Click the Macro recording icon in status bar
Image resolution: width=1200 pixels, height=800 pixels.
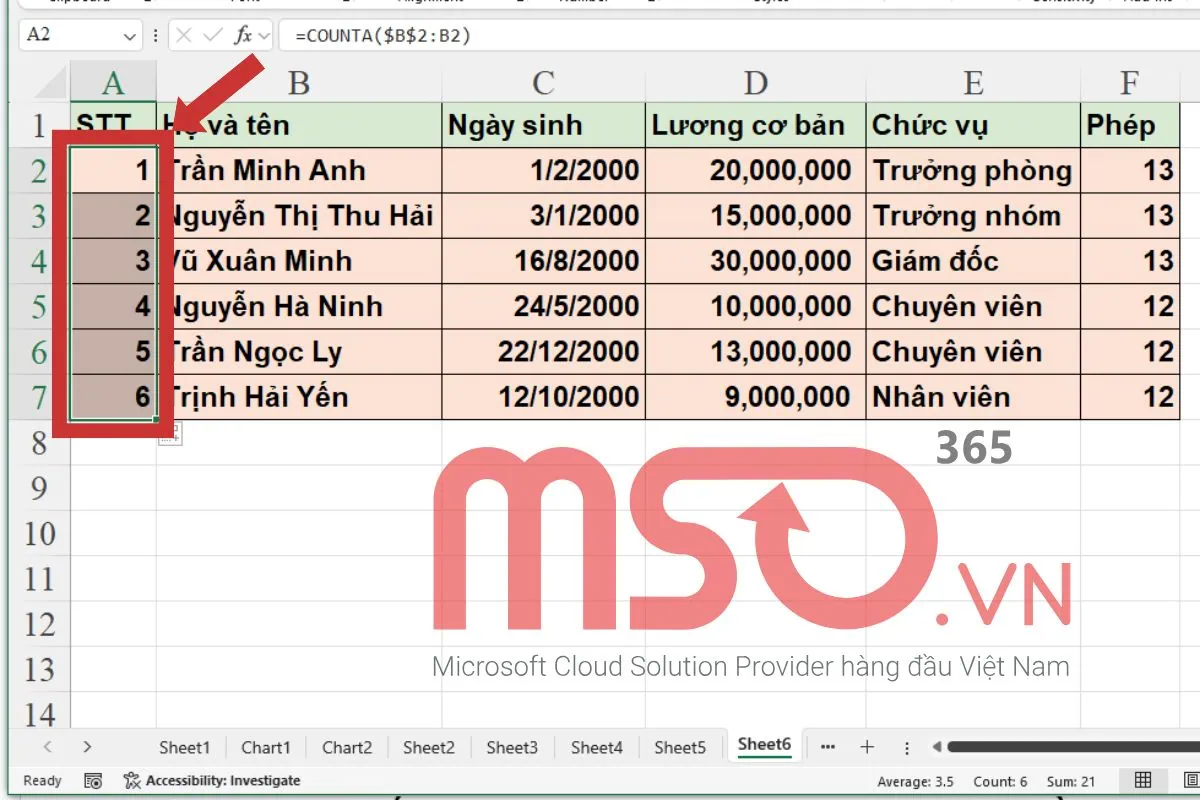(x=94, y=781)
